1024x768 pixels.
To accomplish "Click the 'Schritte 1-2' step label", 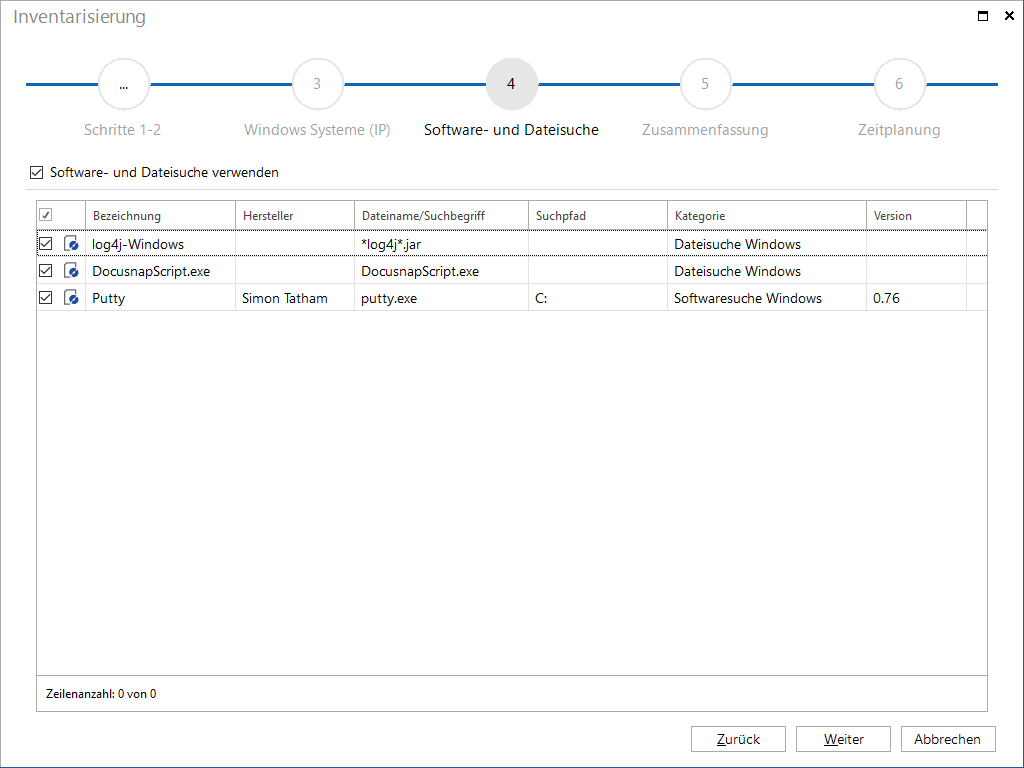I will pos(123,130).
